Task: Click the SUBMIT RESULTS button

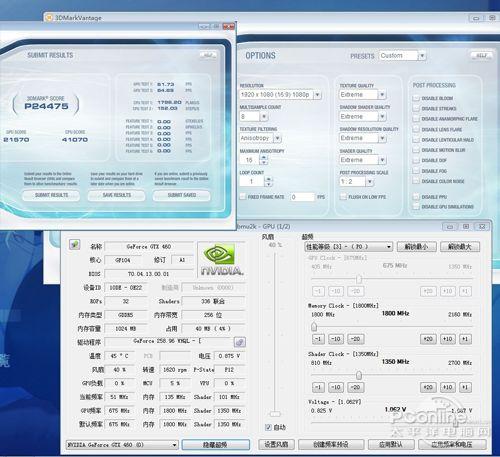Action: [x=51, y=195]
